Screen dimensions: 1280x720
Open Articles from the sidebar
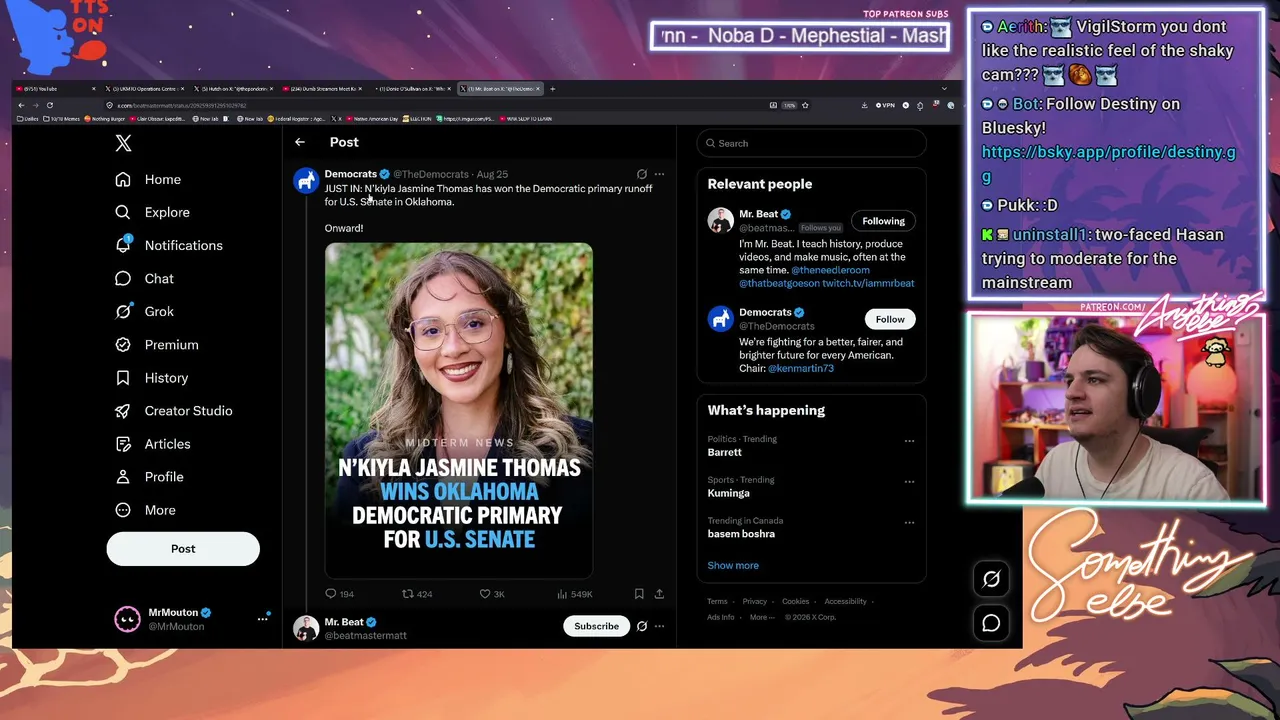pos(152,443)
